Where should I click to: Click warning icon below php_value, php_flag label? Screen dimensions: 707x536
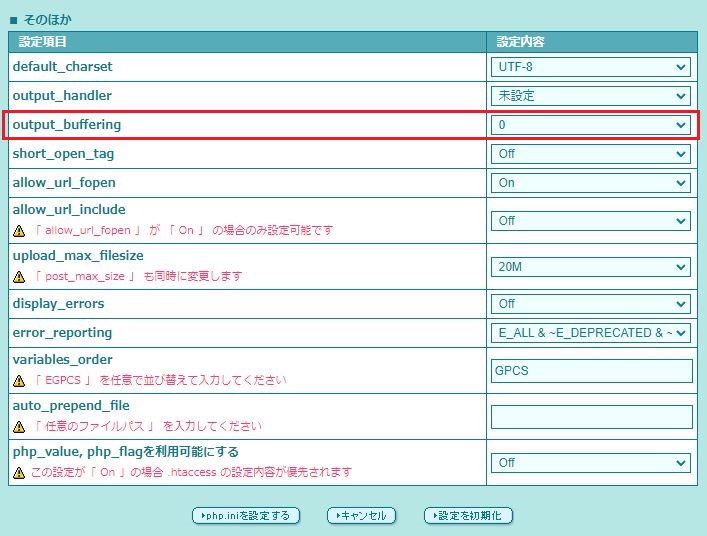pyautogui.click(x=19, y=472)
